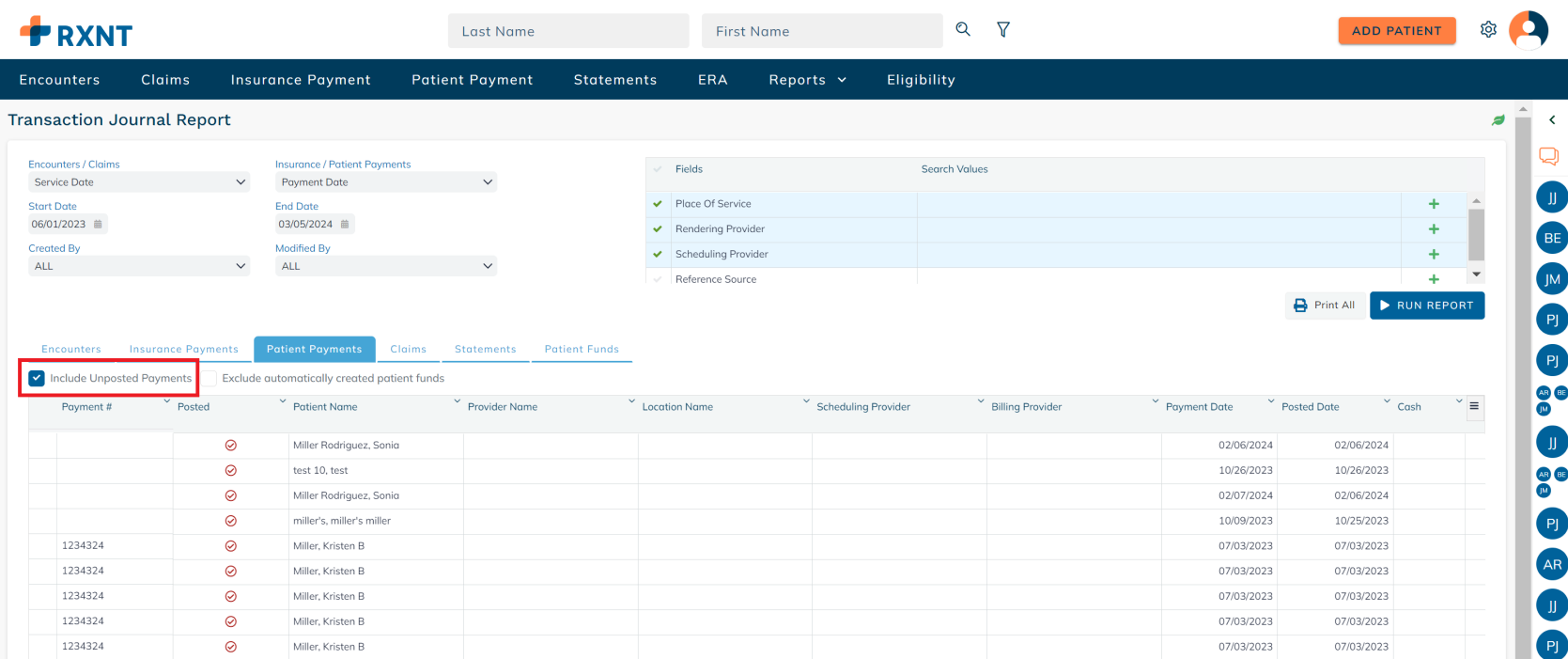Open the Payment Date type dropdown

pyautogui.click(x=386, y=182)
